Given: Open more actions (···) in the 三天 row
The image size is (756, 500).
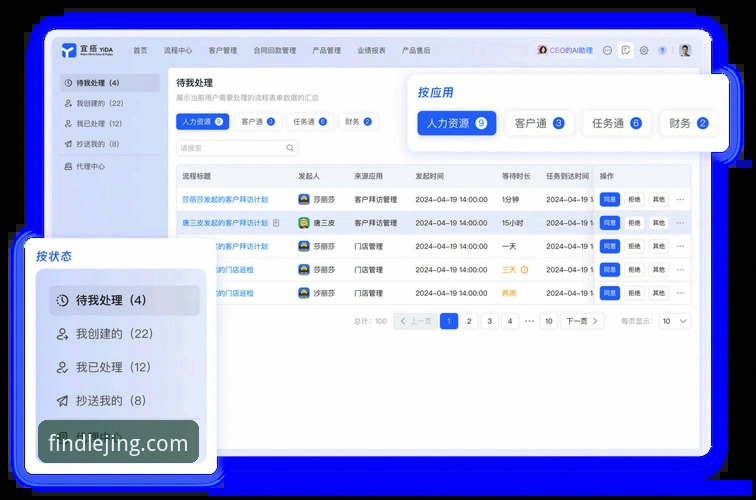Looking at the screenshot, I should coord(680,270).
